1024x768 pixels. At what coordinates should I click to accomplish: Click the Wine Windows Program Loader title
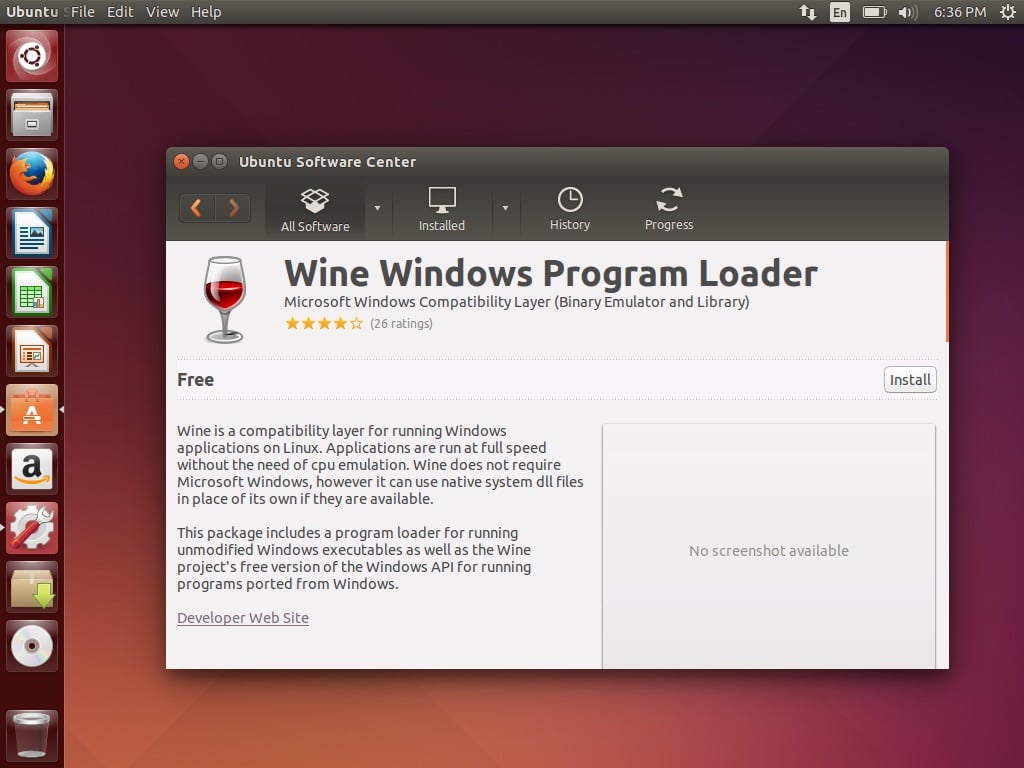[551, 273]
